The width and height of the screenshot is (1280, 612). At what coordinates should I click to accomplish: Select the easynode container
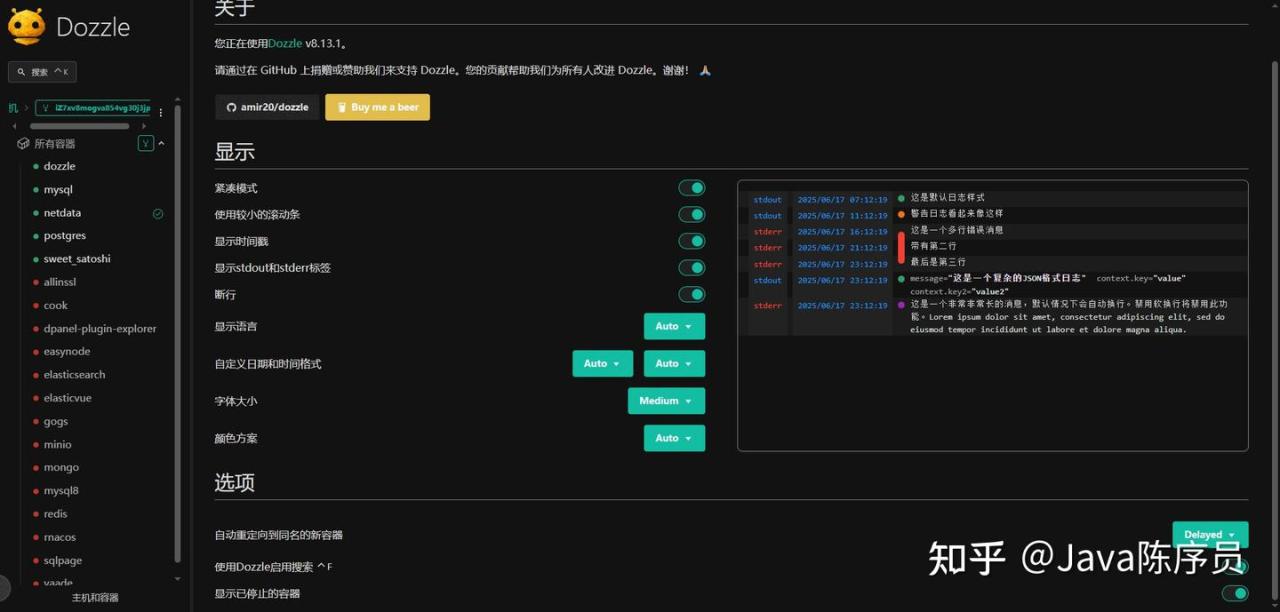click(67, 351)
